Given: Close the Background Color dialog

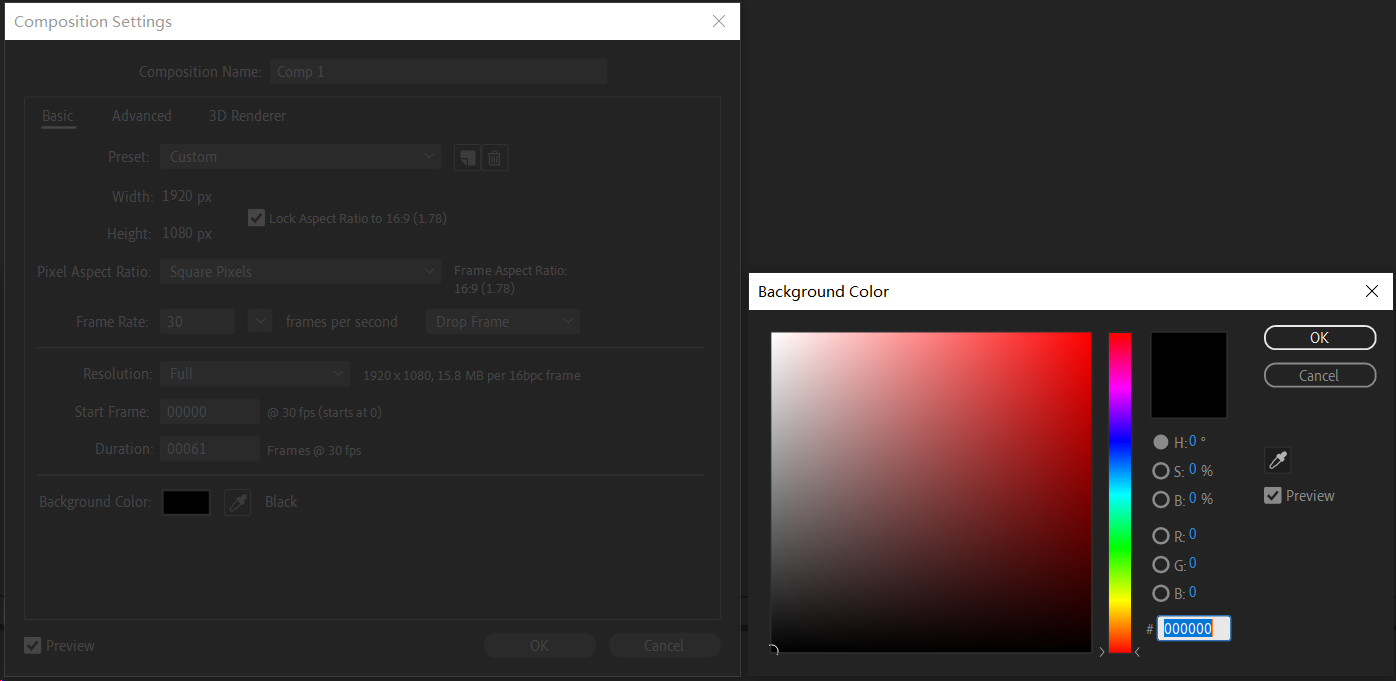Looking at the screenshot, I should coord(1371,291).
